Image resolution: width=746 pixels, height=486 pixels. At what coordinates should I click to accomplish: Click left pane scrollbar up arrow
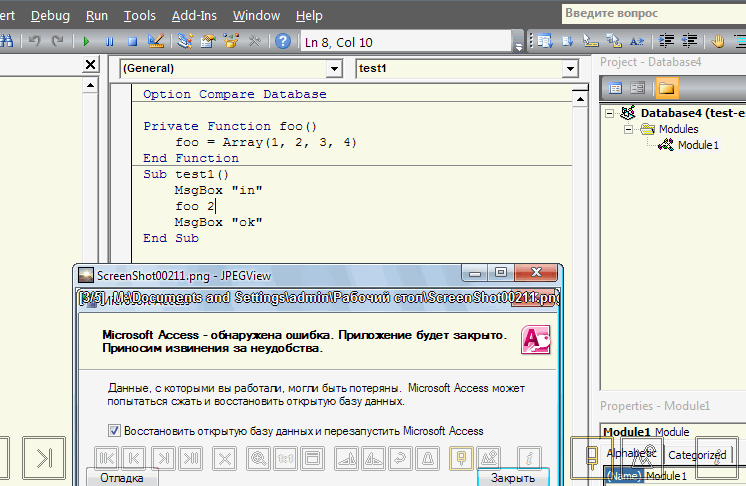[x=90, y=86]
